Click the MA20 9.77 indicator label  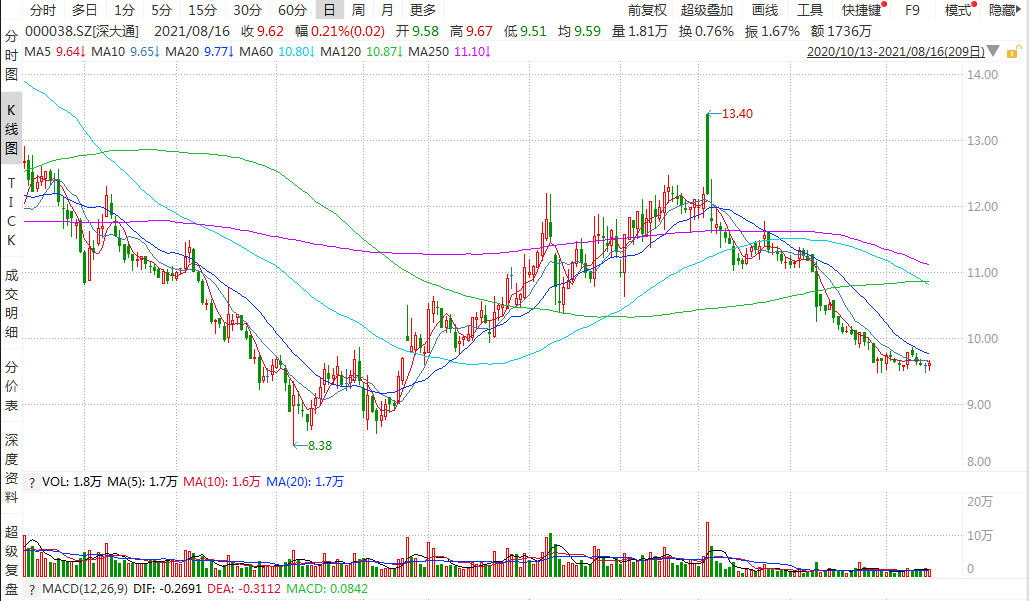click(x=200, y=51)
